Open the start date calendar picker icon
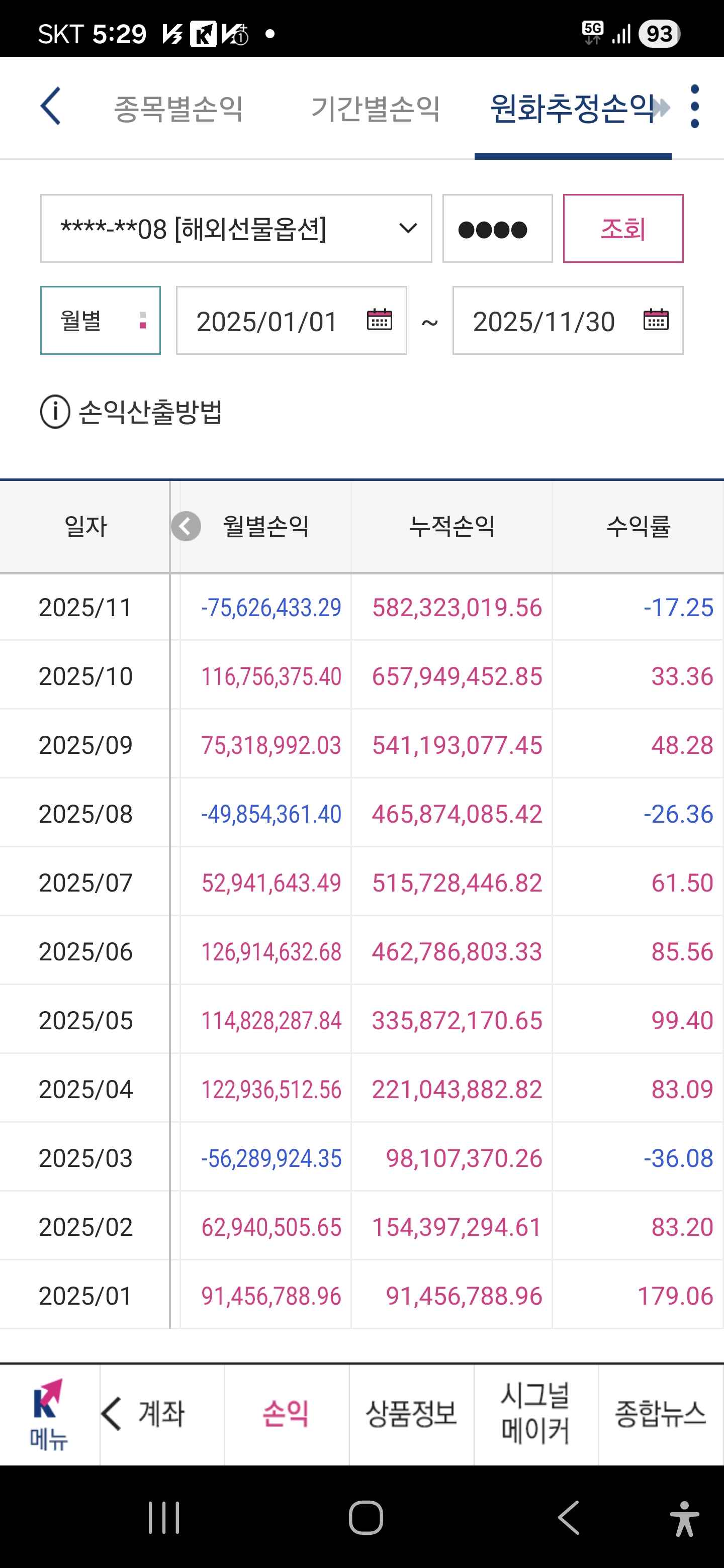724x1568 pixels. pyautogui.click(x=380, y=320)
